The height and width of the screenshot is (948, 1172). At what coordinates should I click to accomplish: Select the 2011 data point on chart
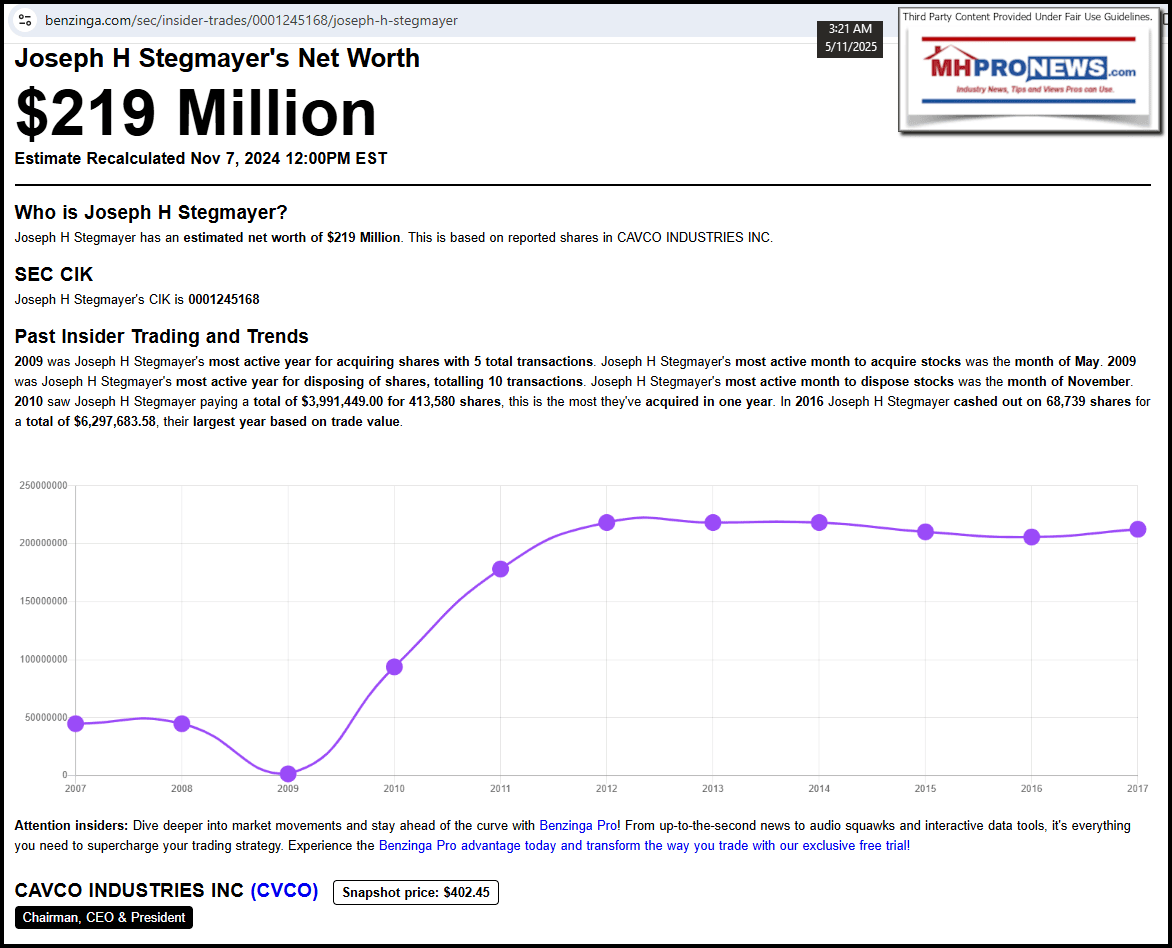500,569
